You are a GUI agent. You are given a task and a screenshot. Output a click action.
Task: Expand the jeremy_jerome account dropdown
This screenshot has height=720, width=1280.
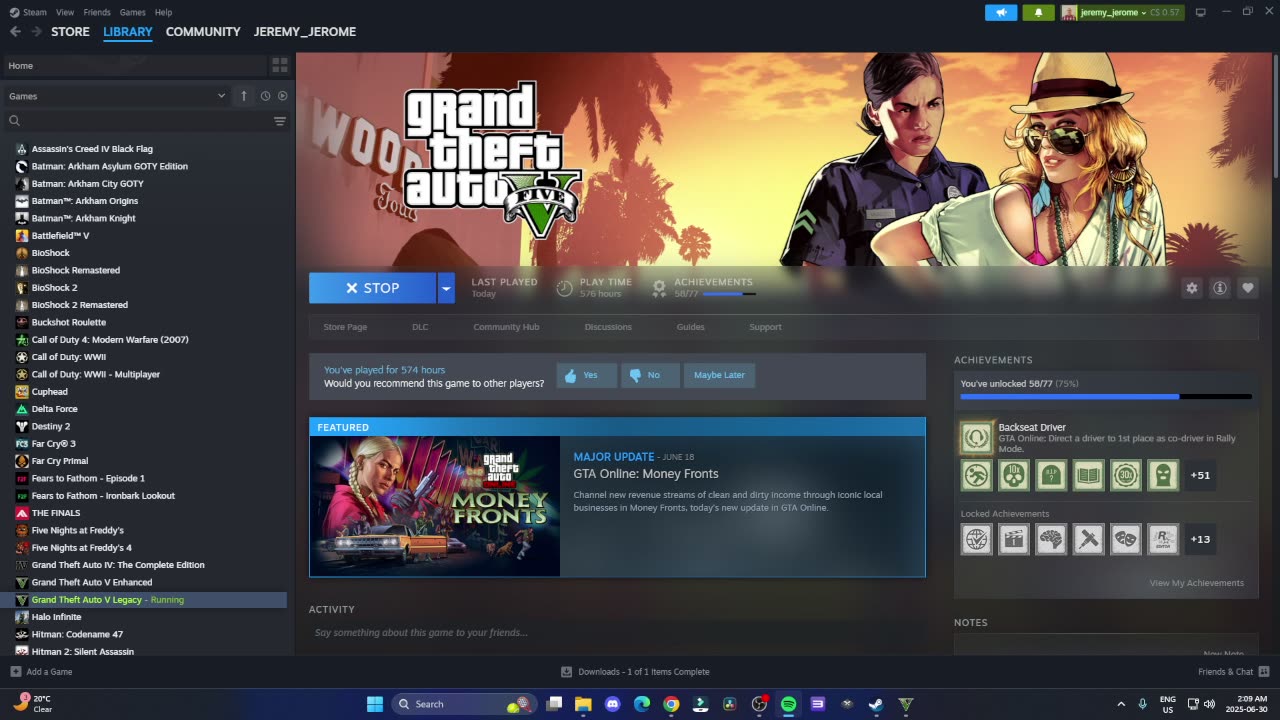1121,12
